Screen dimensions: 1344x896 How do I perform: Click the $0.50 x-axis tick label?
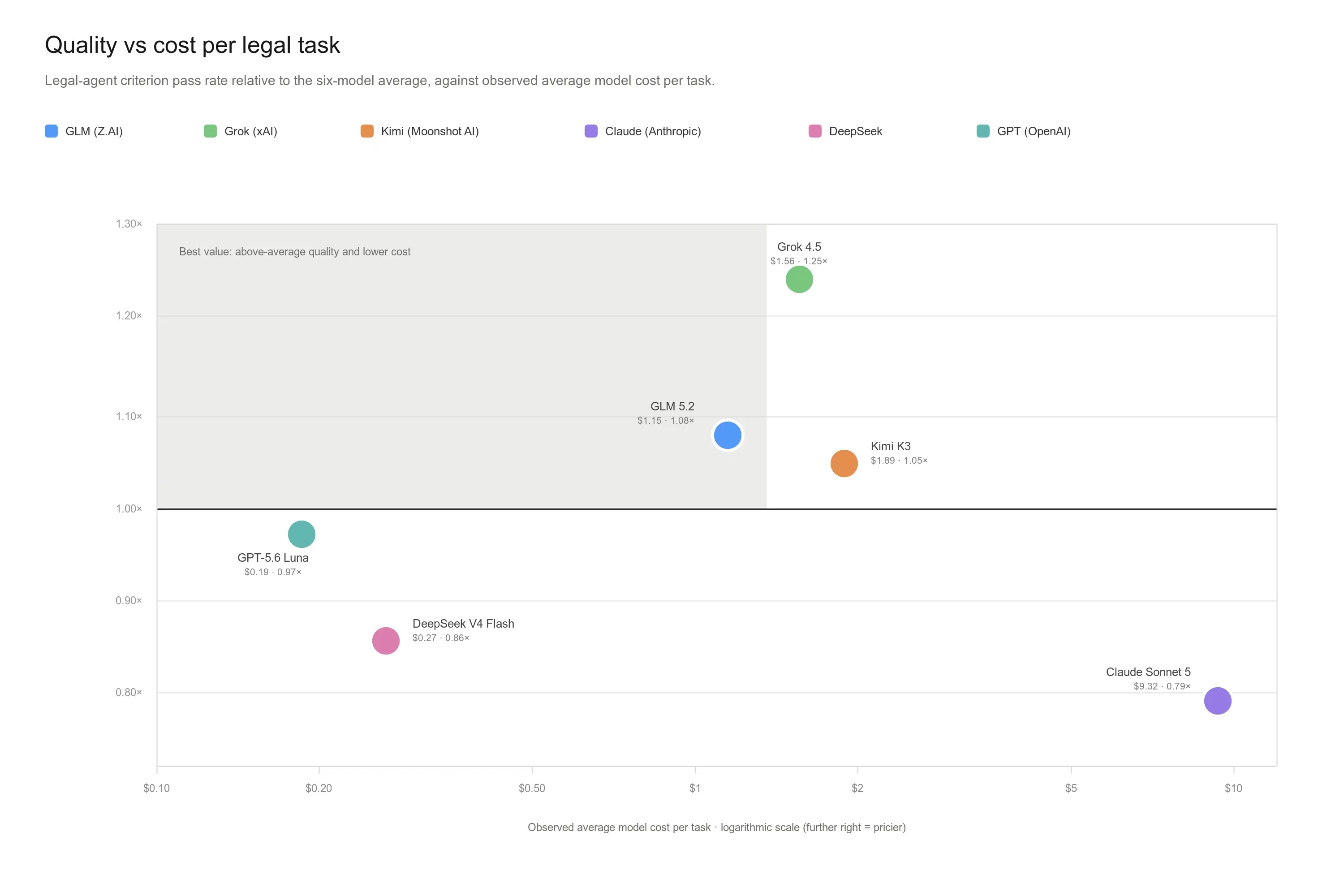[532, 788]
